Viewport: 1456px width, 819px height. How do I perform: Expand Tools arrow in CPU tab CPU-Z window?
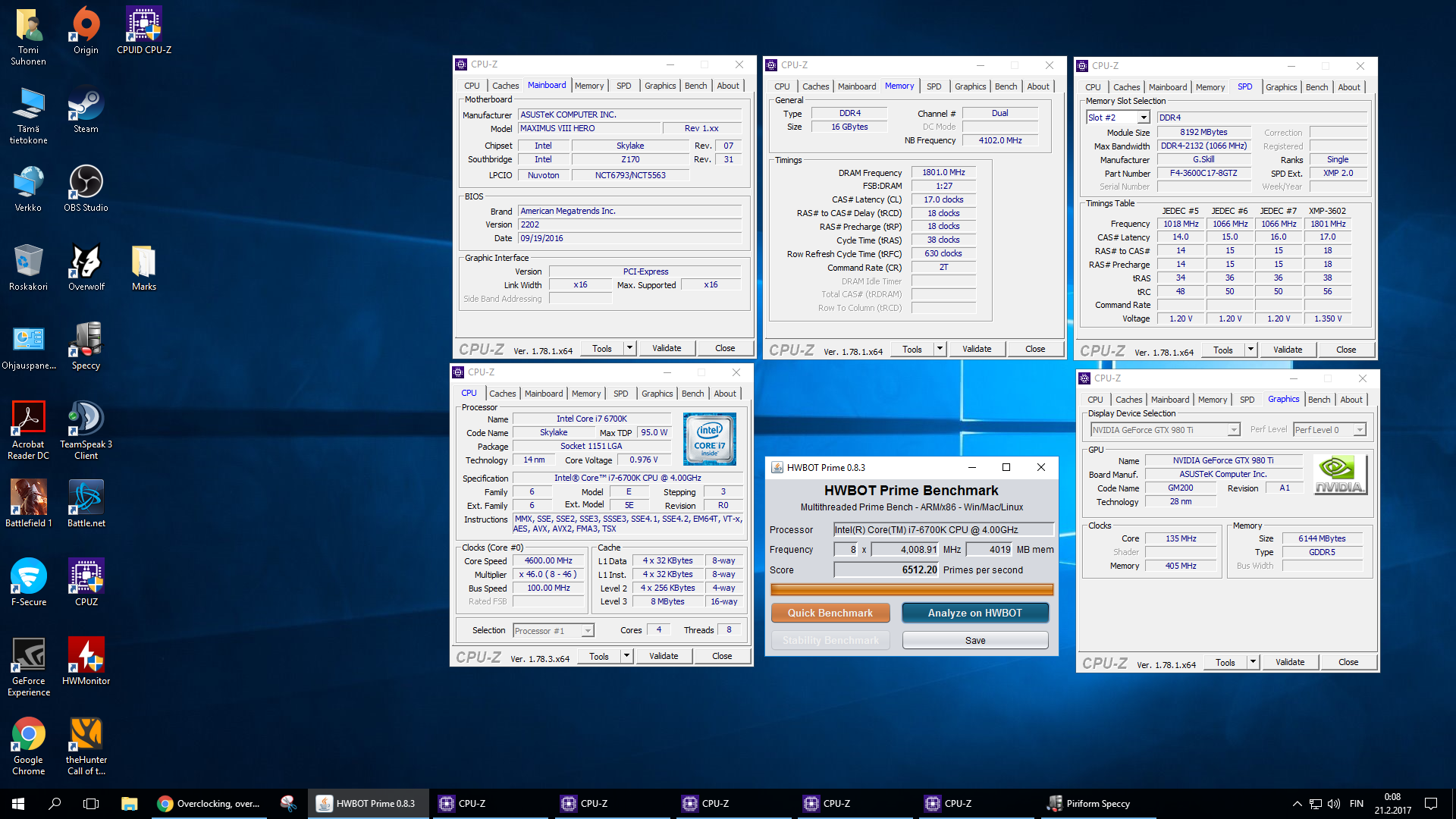point(626,656)
